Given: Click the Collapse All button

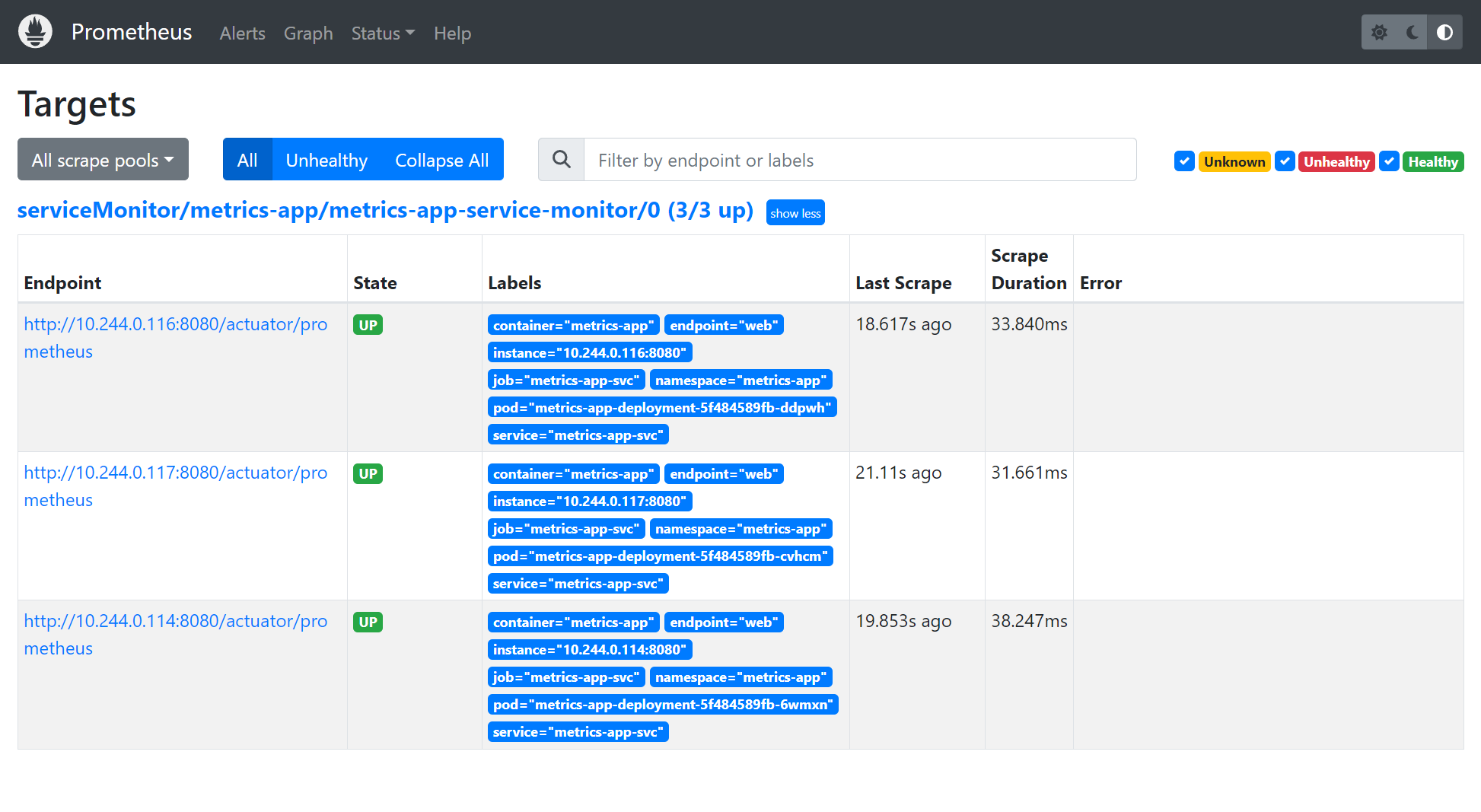Looking at the screenshot, I should point(441,160).
